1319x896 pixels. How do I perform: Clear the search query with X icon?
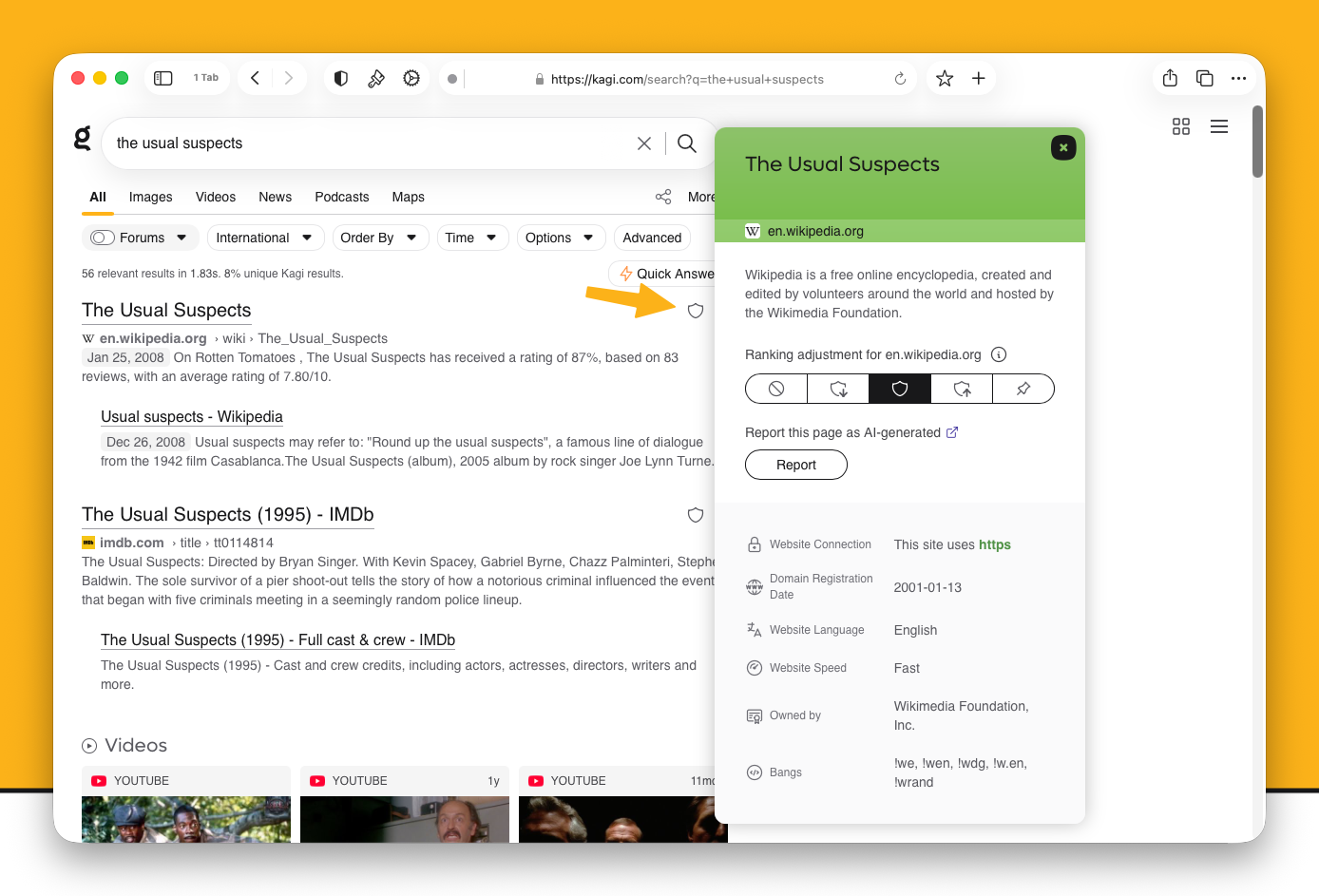[644, 143]
